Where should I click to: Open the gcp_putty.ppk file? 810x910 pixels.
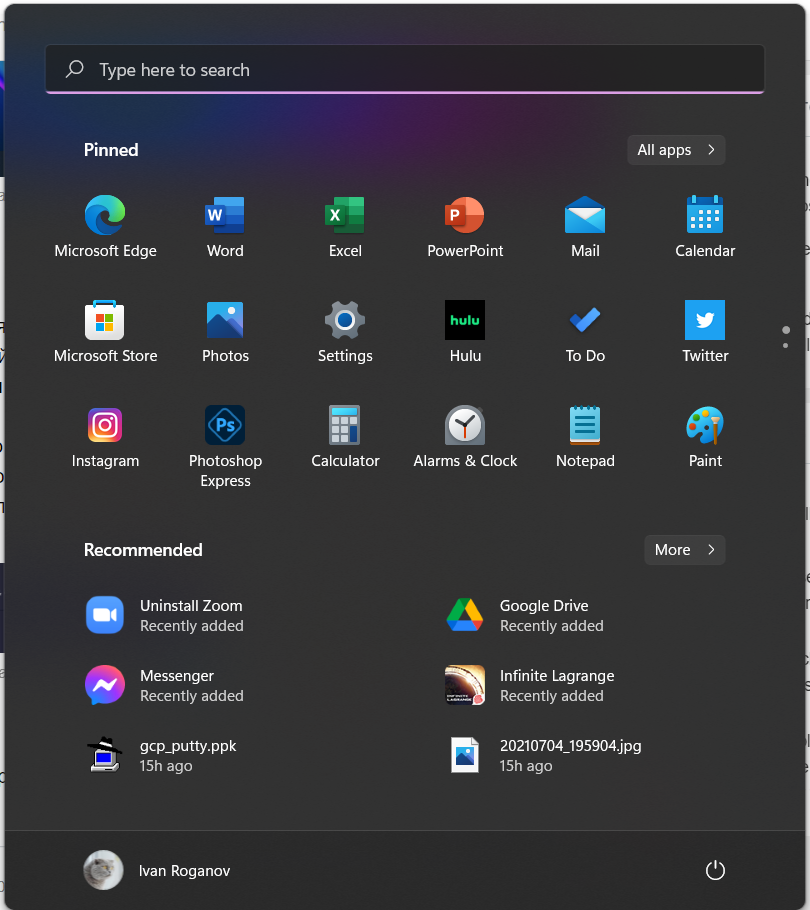point(161,755)
